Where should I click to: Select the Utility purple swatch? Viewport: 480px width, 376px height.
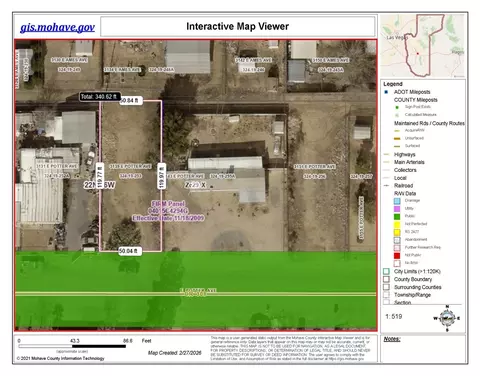pos(397,209)
